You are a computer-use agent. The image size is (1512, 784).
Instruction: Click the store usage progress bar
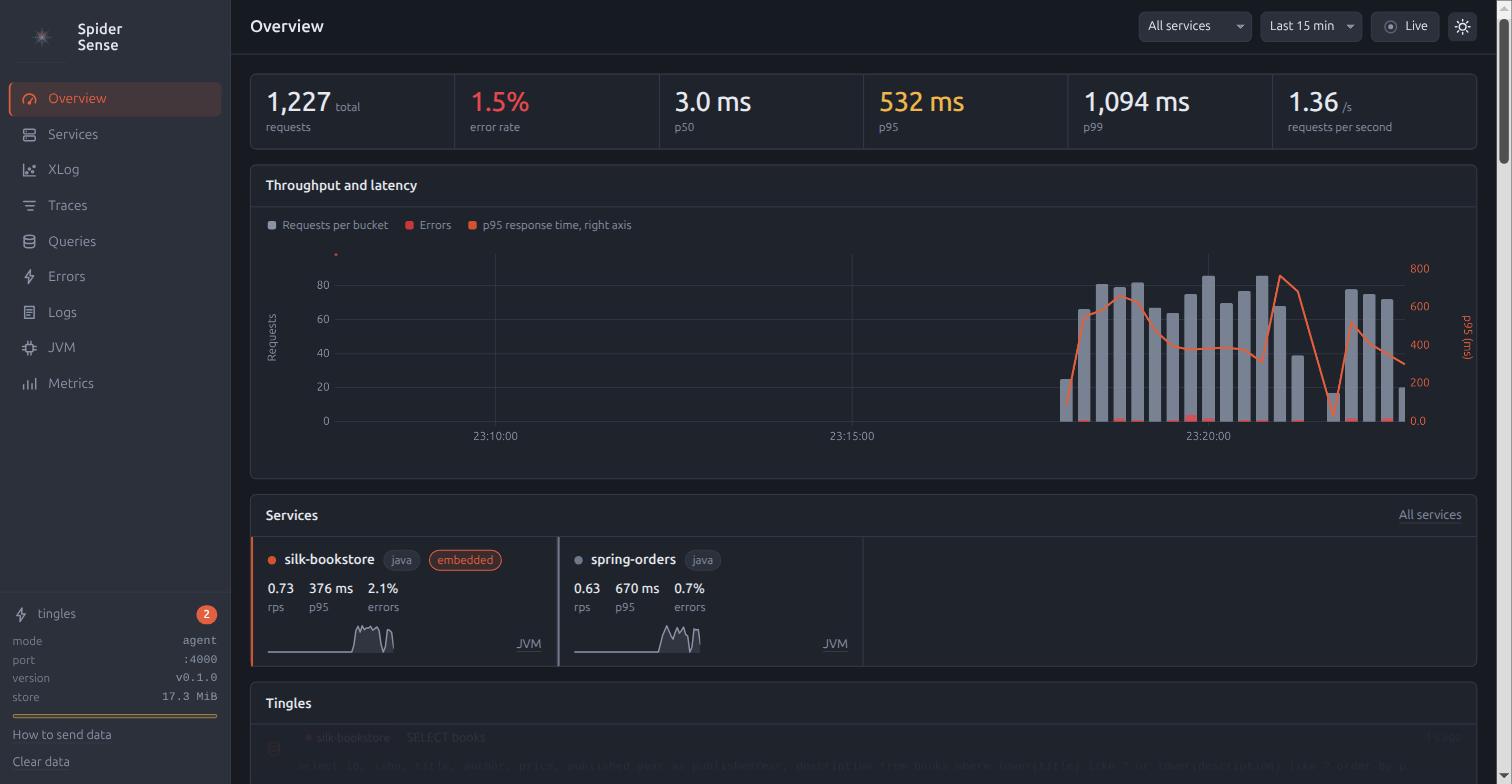[115, 716]
